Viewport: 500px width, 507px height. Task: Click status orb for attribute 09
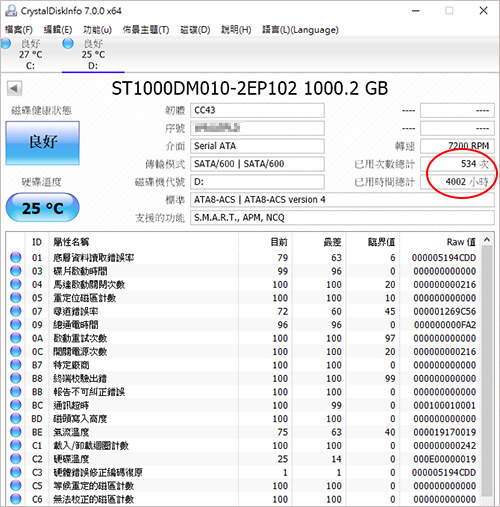[15, 324]
